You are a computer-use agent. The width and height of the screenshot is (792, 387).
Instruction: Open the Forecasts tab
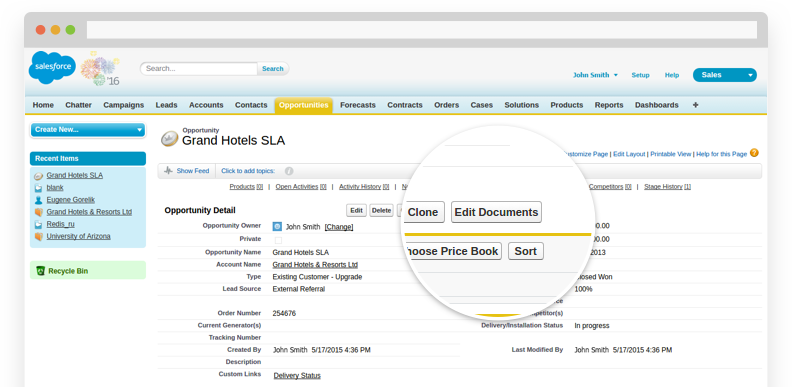coord(358,105)
